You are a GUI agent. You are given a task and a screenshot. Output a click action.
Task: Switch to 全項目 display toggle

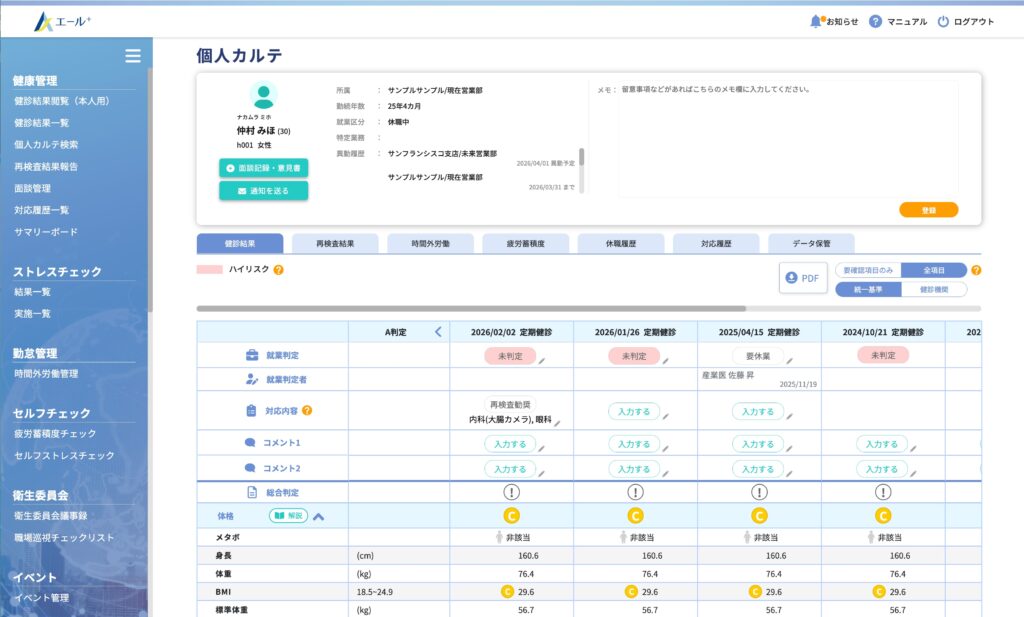[934, 270]
